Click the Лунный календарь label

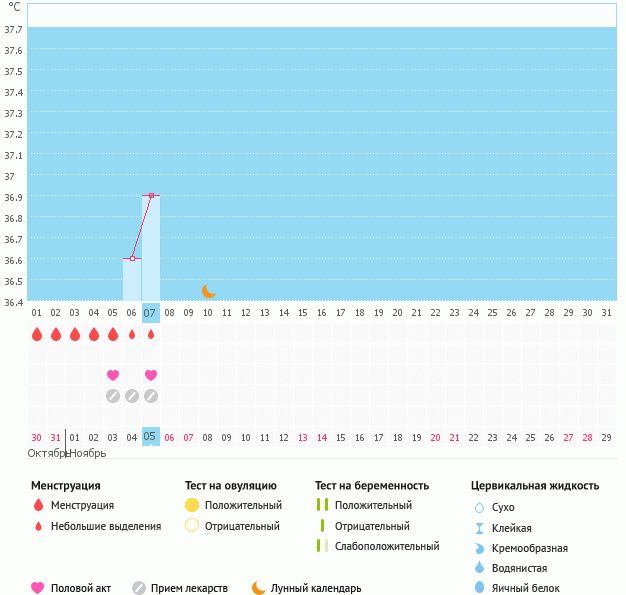point(316,588)
